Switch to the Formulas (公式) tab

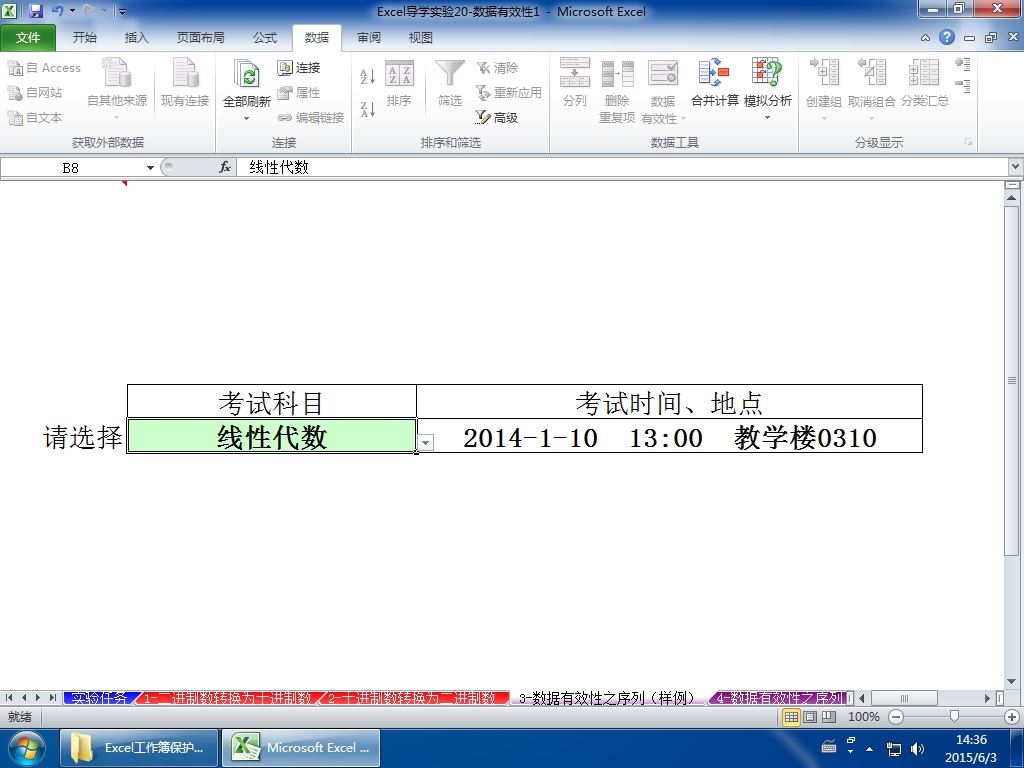coord(265,37)
